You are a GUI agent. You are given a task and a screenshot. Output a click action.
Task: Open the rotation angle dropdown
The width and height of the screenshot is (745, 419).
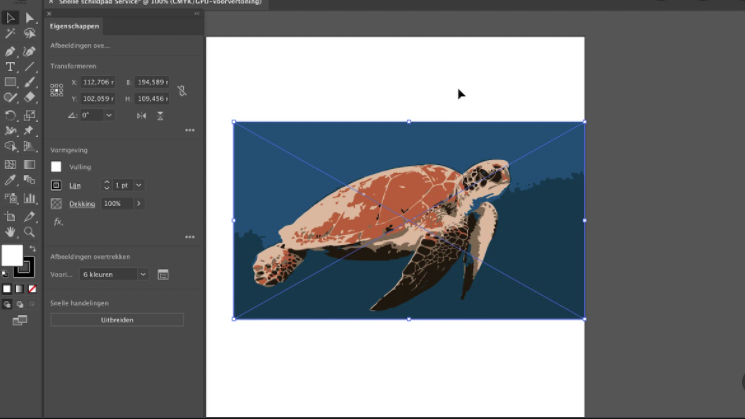coord(108,116)
